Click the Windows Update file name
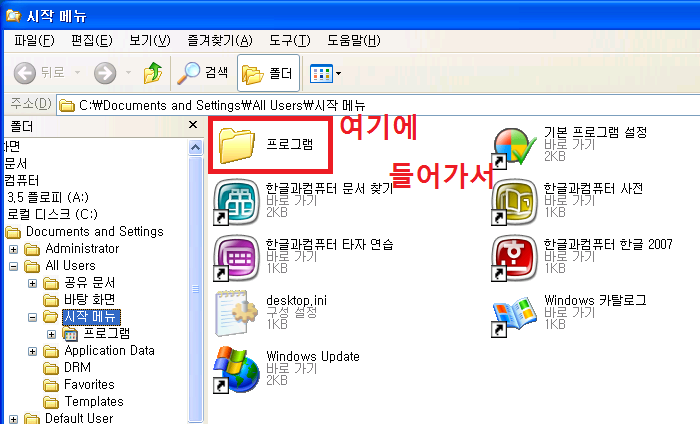This screenshot has width=700, height=424. (313, 357)
